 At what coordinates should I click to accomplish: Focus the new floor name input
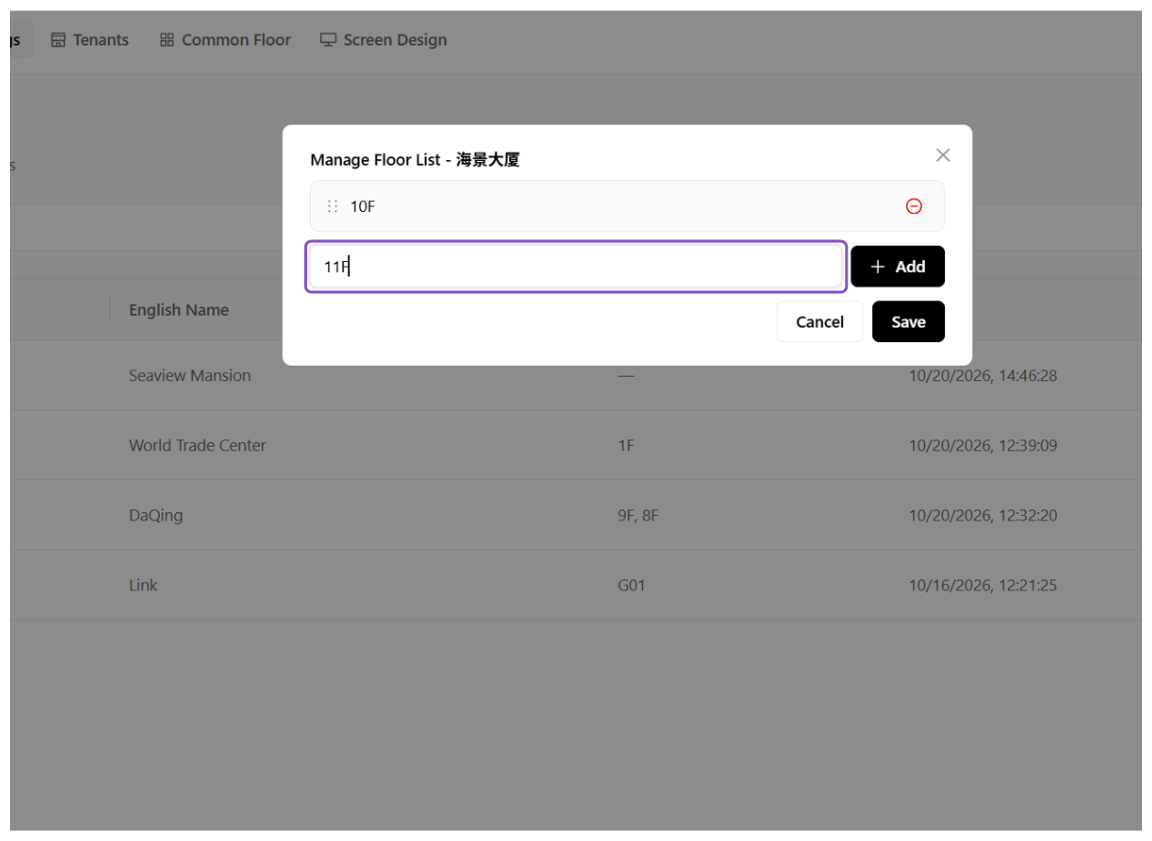[576, 267]
